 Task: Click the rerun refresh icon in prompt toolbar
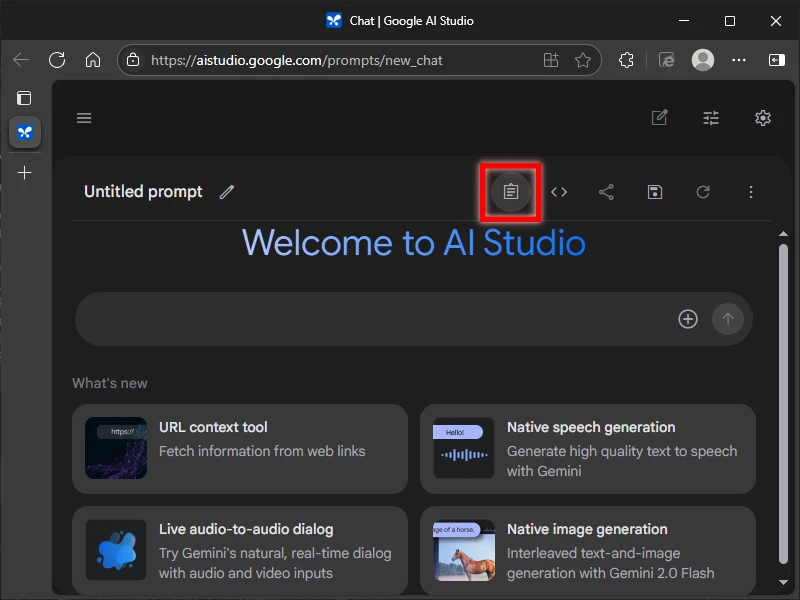tap(703, 192)
